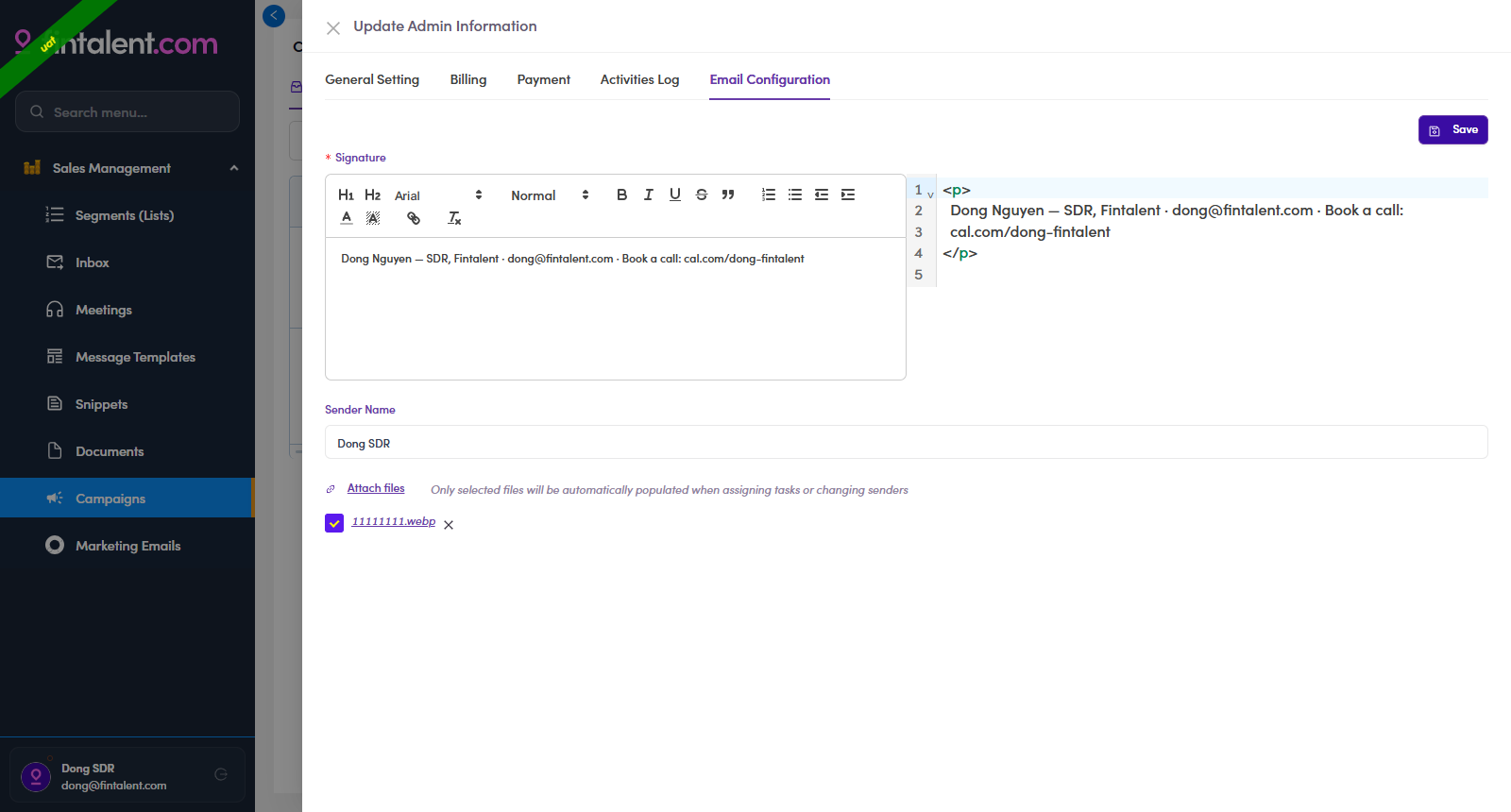Open the Arial font family dropdown
Screen dimensions: 1511x812
438,195
